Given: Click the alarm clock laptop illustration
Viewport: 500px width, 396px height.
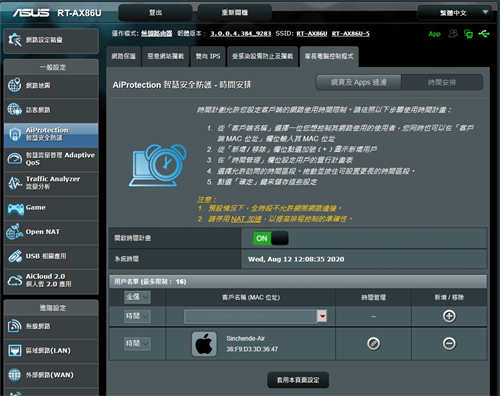Looking at the screenshot, I should point(158,166).
